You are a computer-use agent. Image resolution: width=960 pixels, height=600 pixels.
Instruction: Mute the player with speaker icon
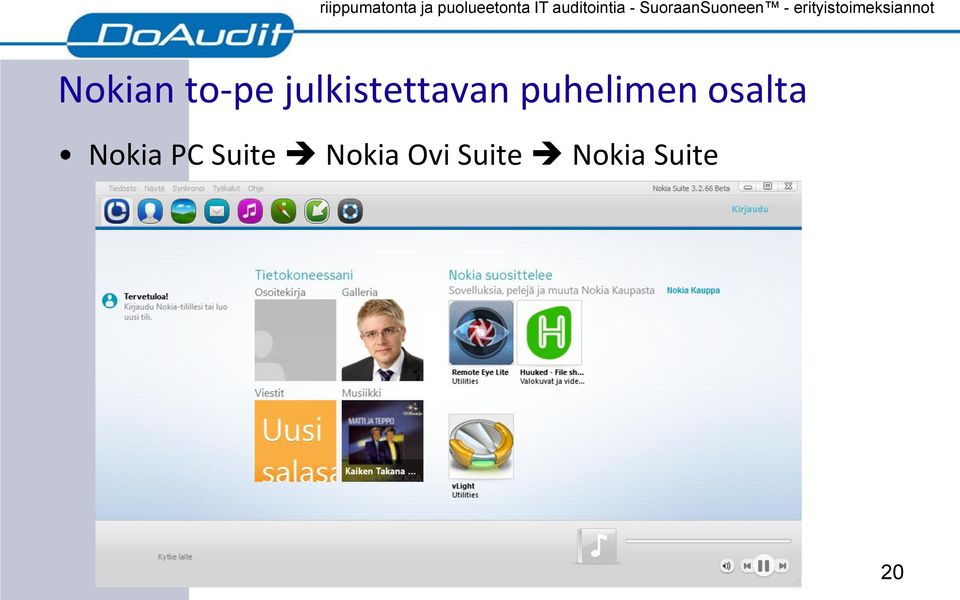(x=726, y=566)
